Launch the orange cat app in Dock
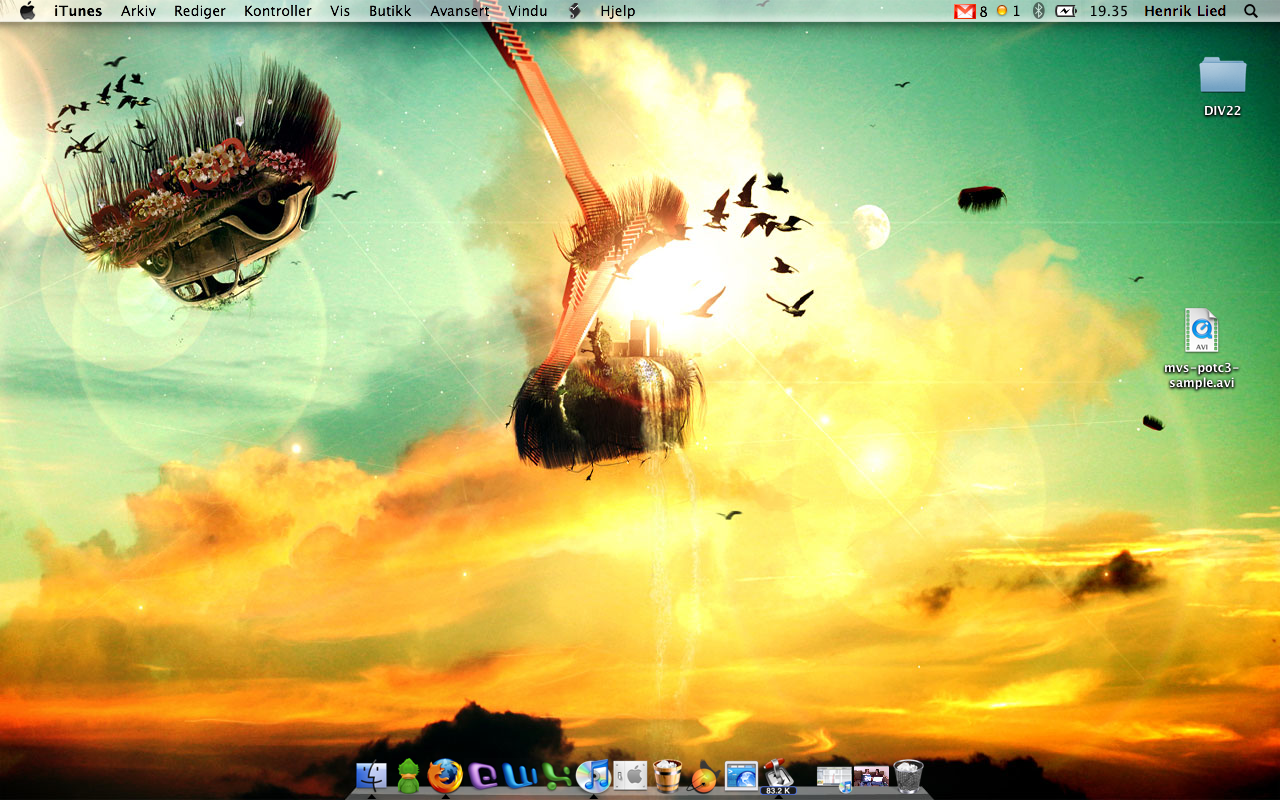The height and width of the screenshot is (800, 1280). click(704, 775)
